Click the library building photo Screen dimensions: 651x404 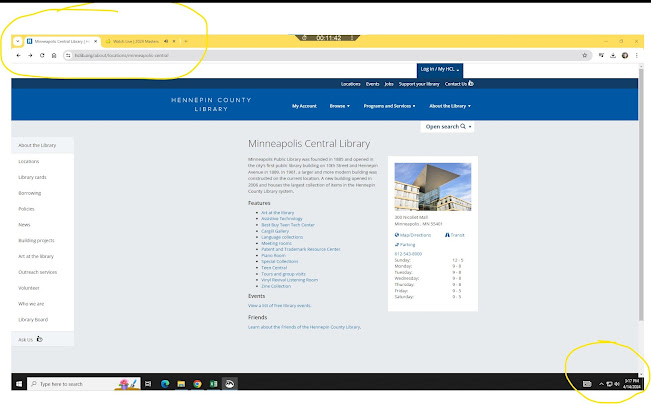[x=433, y=187]
